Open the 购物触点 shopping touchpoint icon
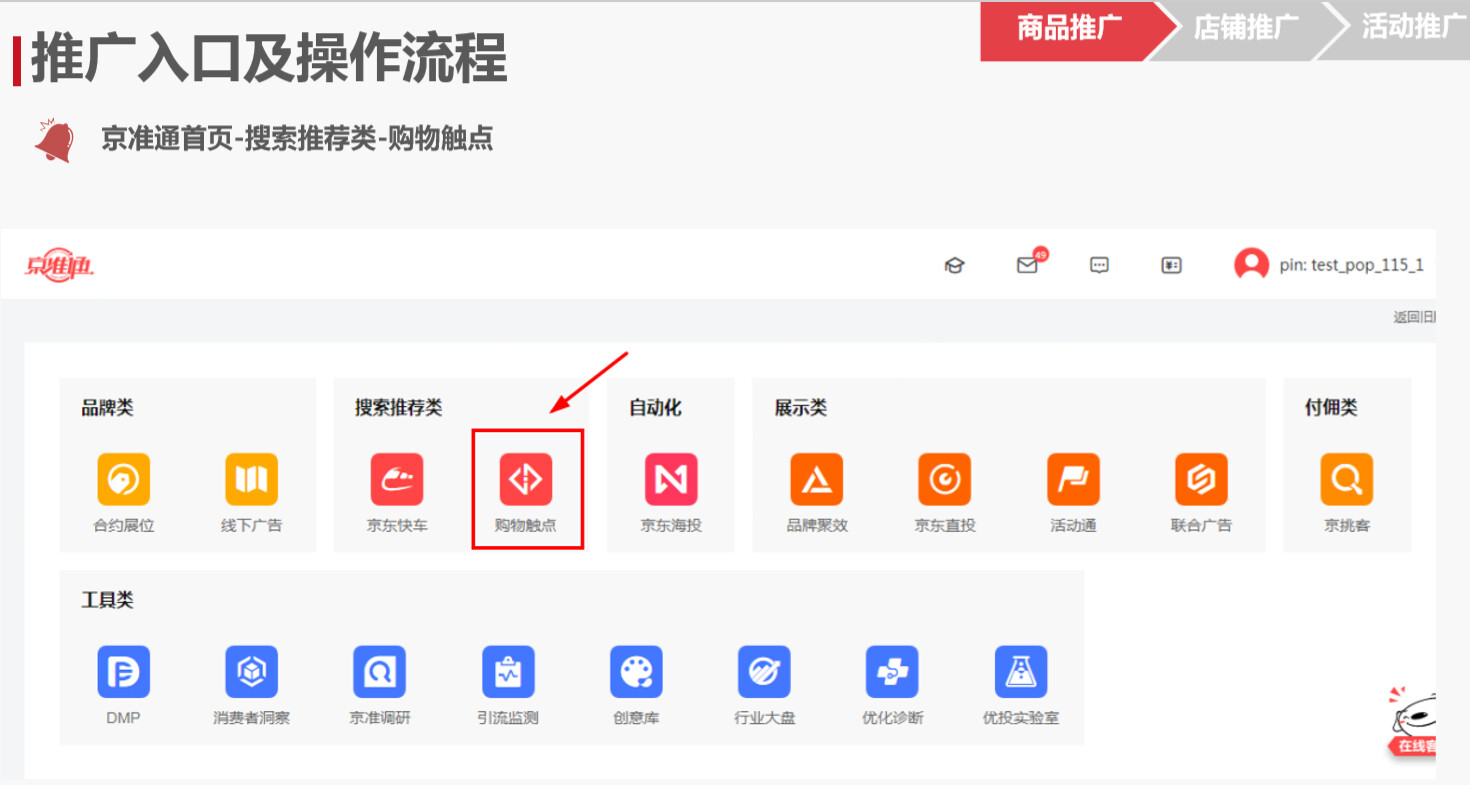The image size is (1470, 785). (x=526, y=480)
